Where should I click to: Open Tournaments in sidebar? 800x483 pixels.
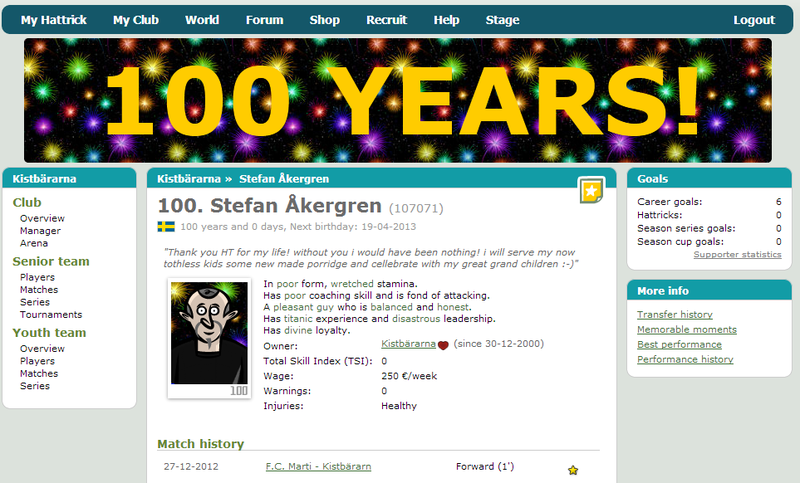tap(51, 315)
